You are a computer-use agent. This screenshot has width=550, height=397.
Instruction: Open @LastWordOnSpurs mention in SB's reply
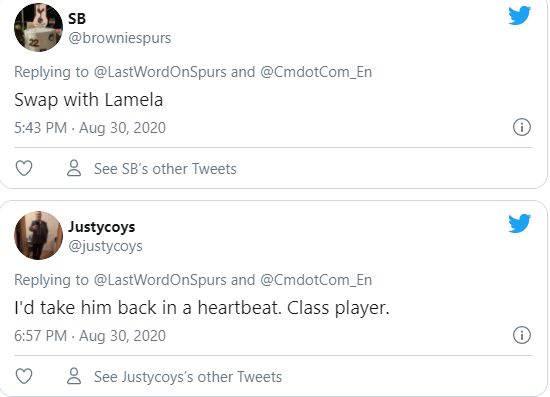(x=160, y=72)
